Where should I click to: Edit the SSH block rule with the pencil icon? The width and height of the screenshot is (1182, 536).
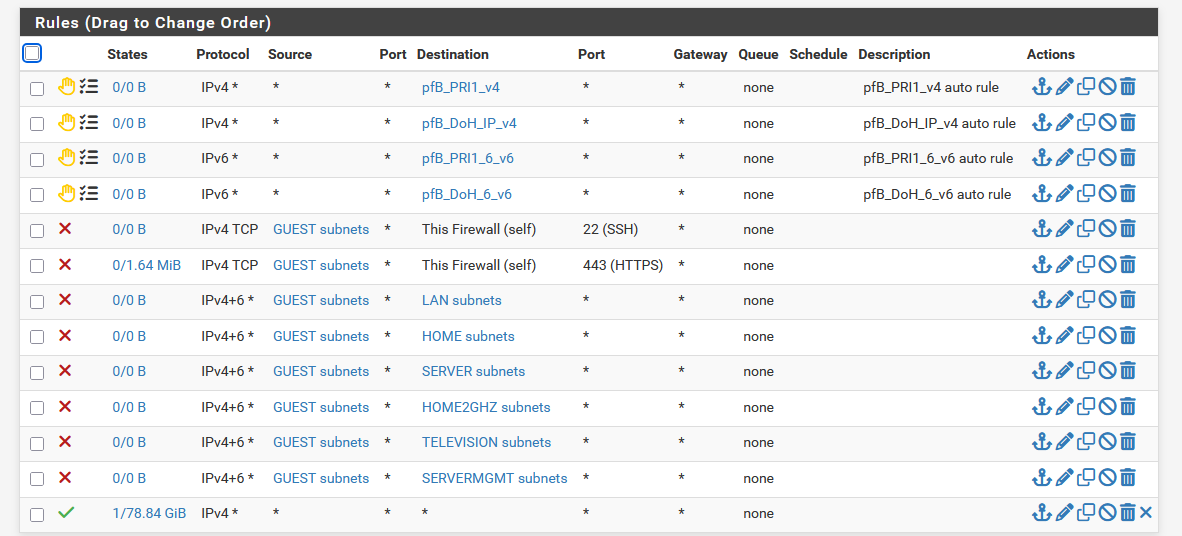click(x=1064, y=228)
